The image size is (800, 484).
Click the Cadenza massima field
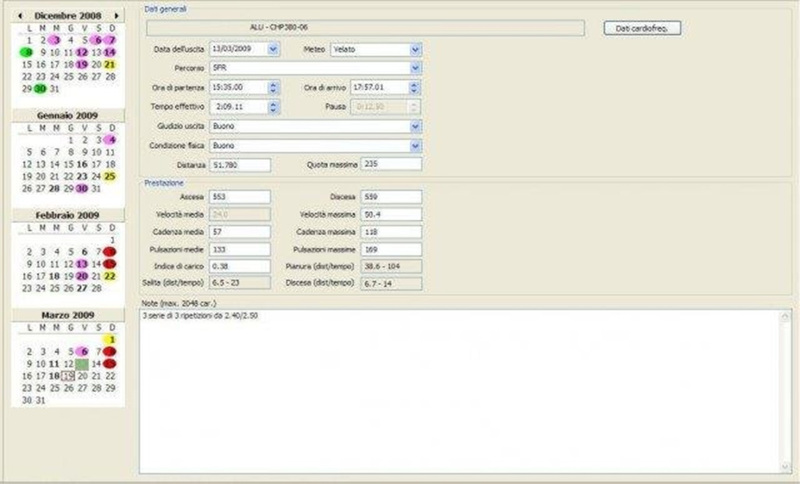tap(391, 232)
